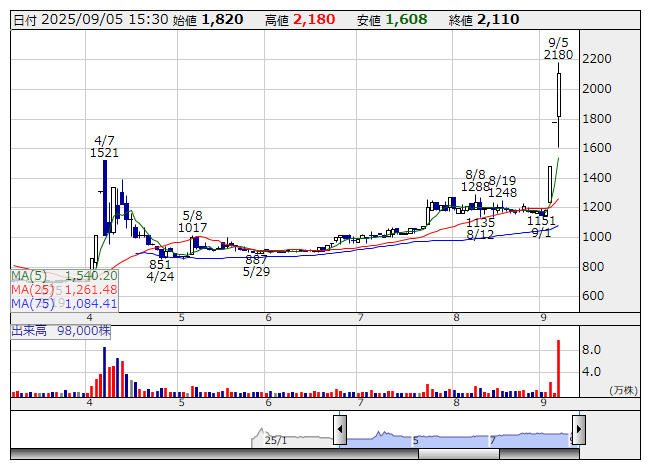Click the MA(25) 1,261.48 legend entry
653x470 pixels.
tap(64, 289)
